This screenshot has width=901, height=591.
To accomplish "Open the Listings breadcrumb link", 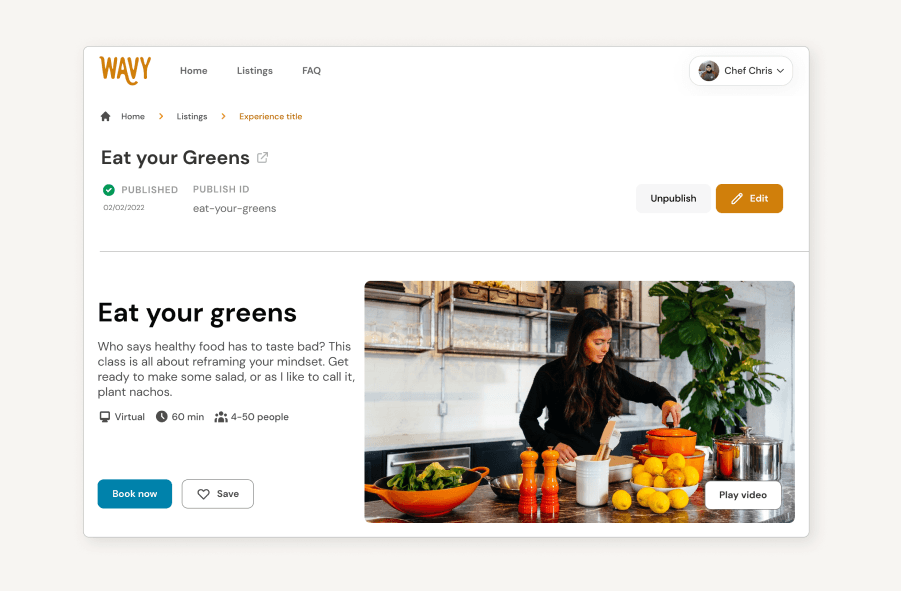I will (x=192, y=117).
